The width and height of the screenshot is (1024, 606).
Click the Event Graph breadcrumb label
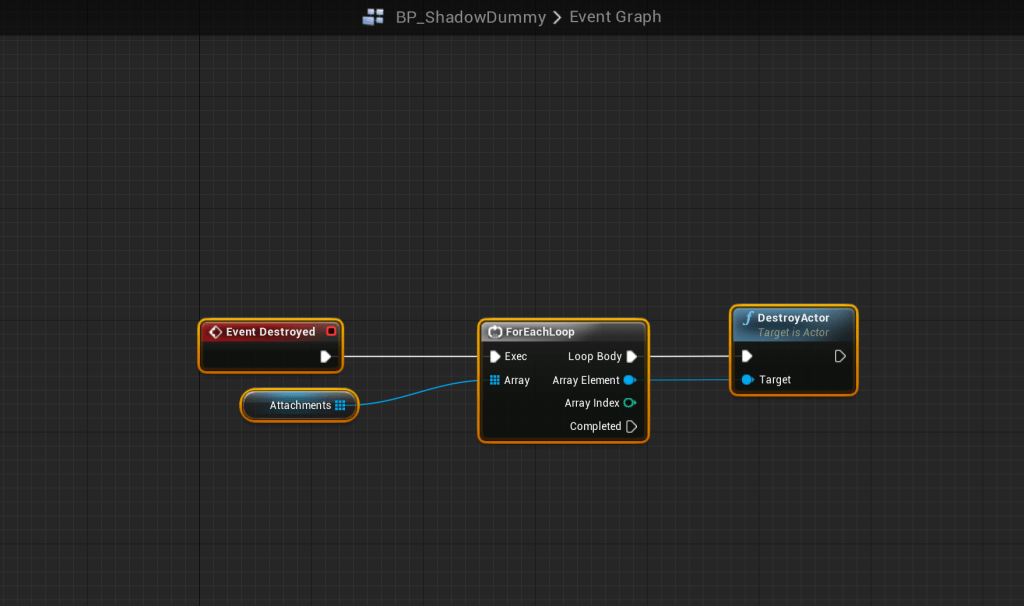615,17
